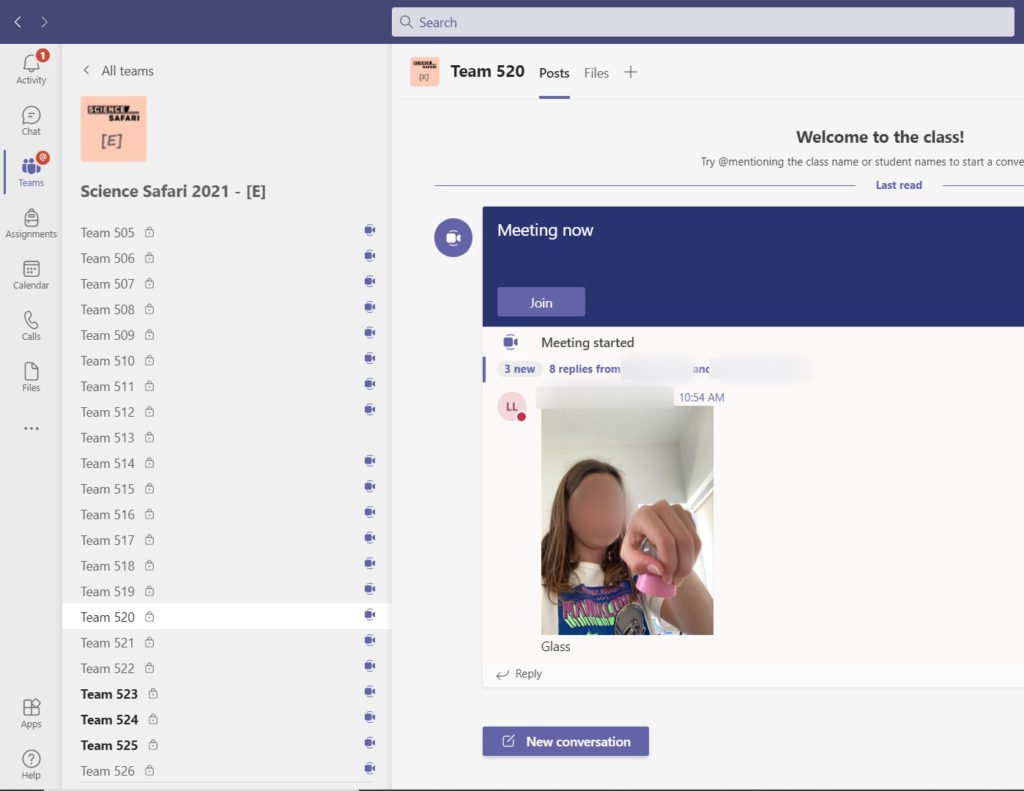Viewport: 1024px width, 791px height.
Task: Go back to All teams
Action: tap(118, 71)
